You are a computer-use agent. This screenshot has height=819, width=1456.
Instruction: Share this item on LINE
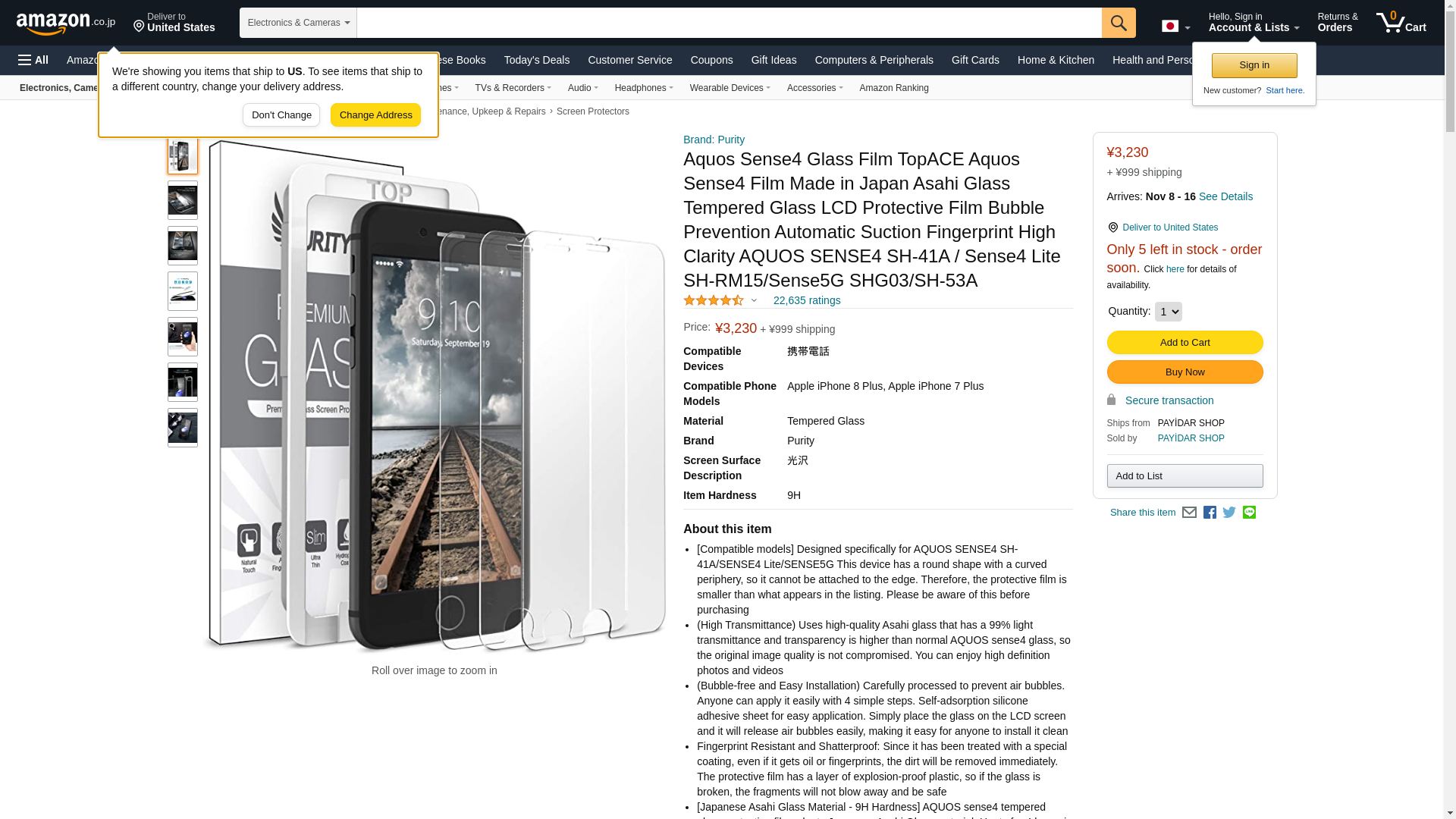[1249, 513]
